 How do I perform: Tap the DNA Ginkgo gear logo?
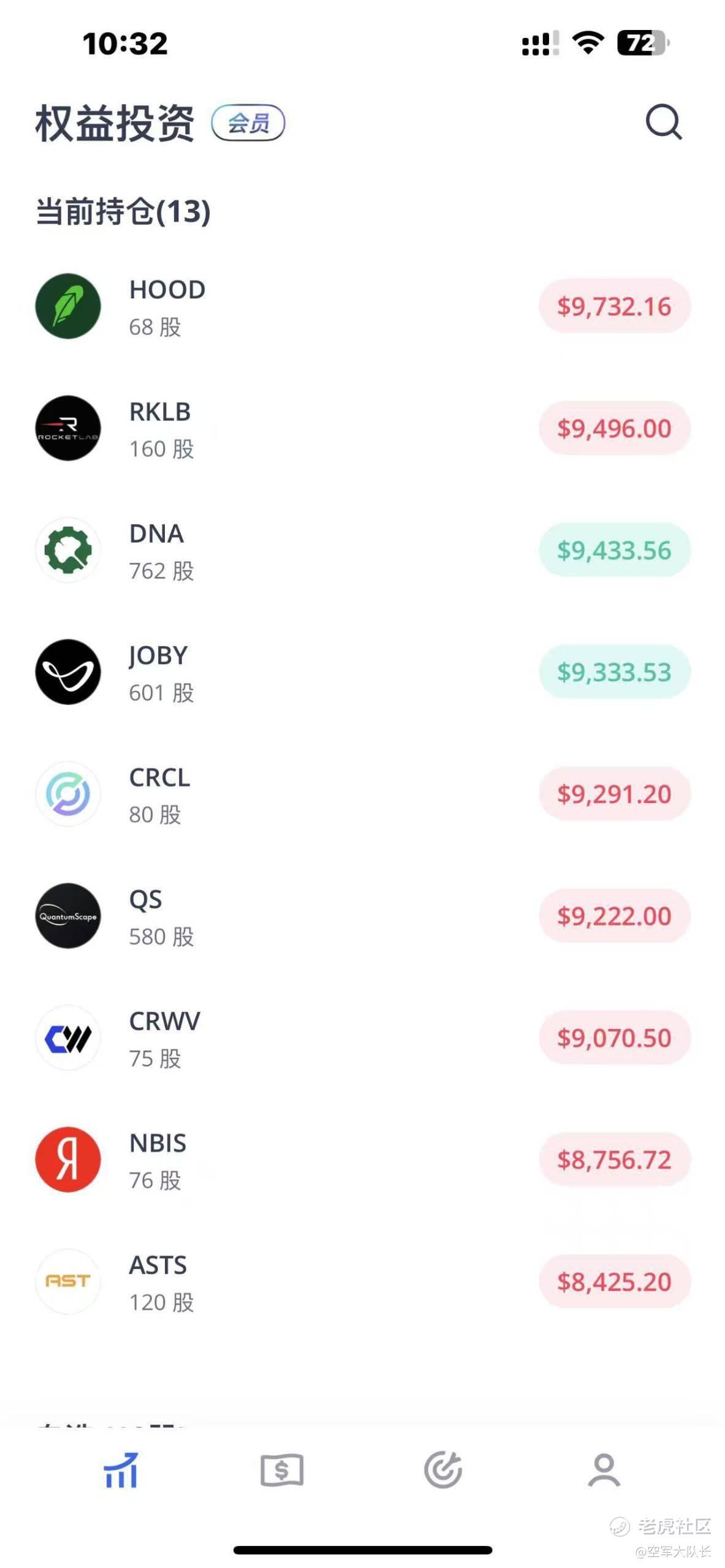coord(68,550)
